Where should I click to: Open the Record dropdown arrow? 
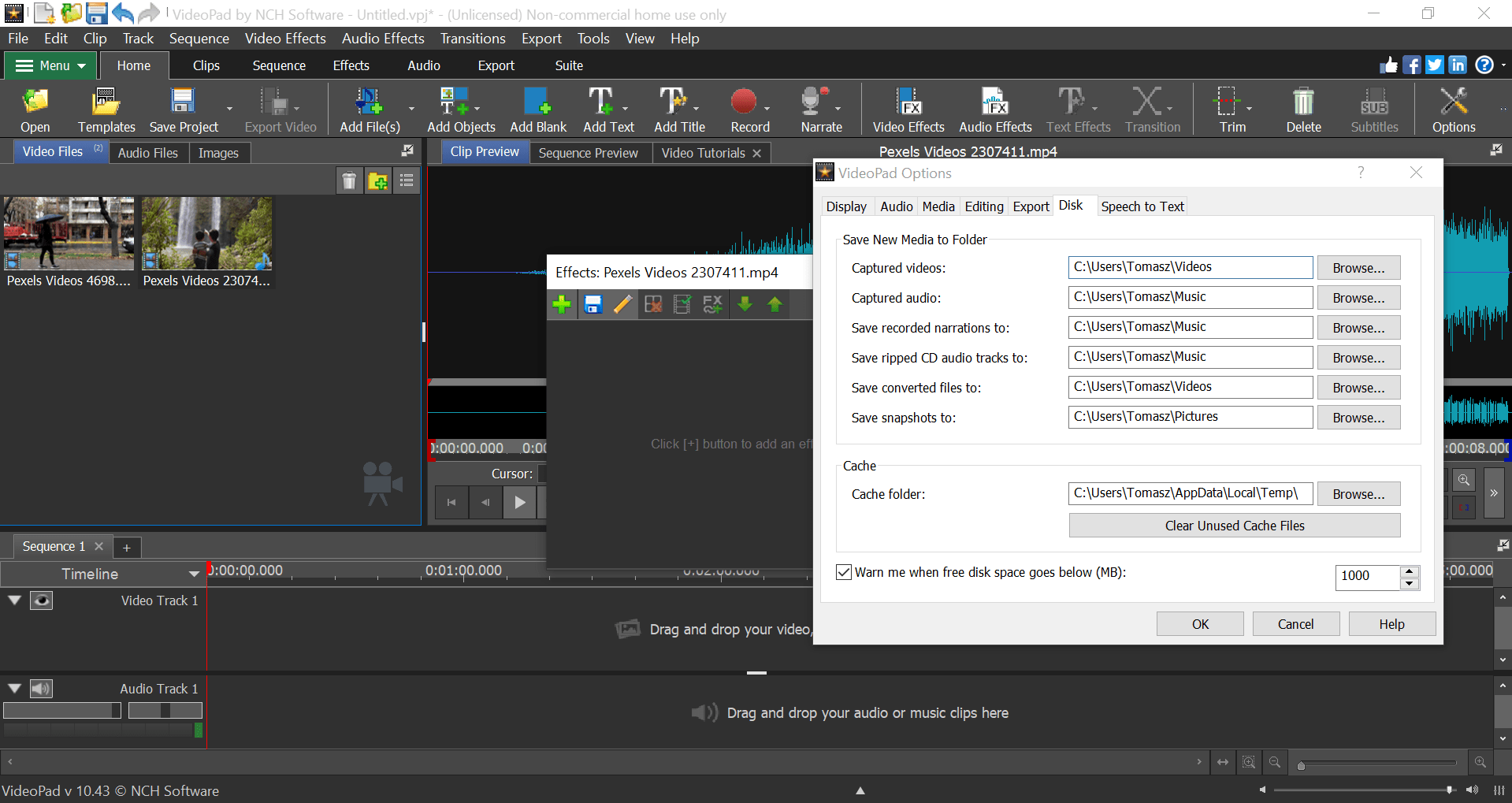pyautogui.click(x=767, y=109)
